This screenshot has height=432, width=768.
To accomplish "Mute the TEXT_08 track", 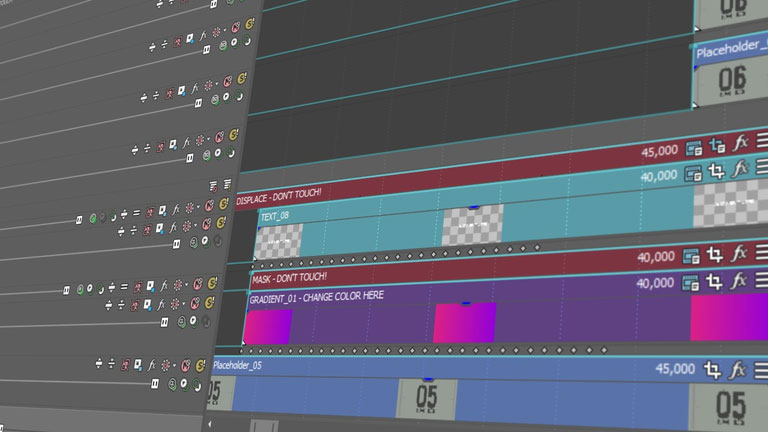I will click(207, 224).
